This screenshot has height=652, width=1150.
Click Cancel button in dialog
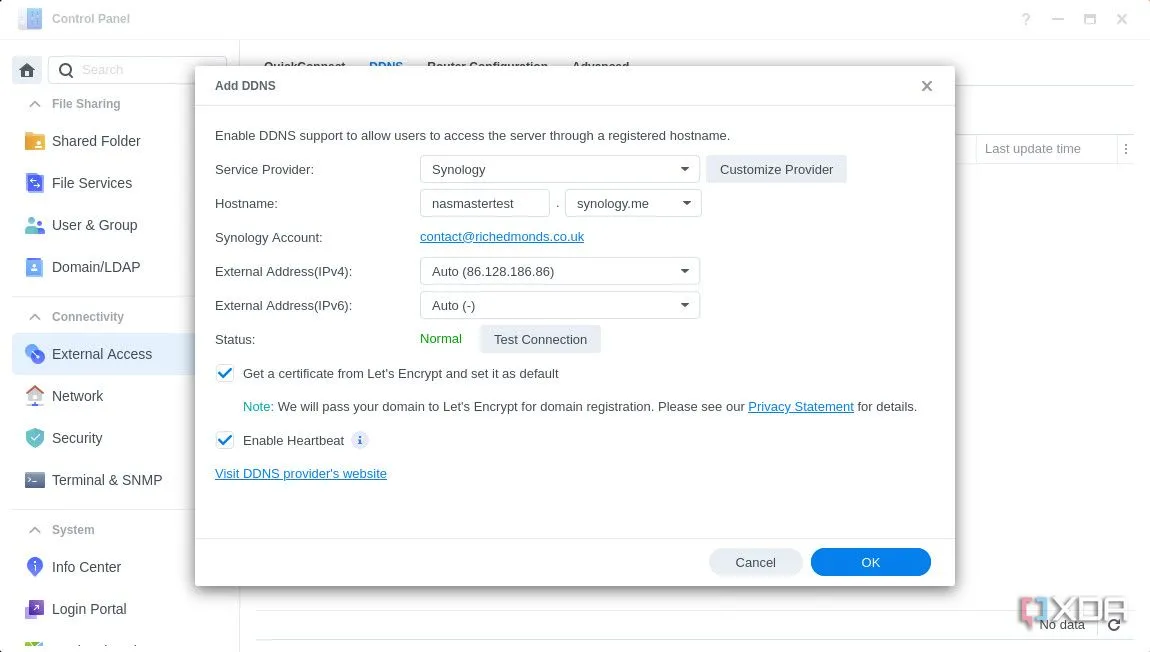pos(755,563)
